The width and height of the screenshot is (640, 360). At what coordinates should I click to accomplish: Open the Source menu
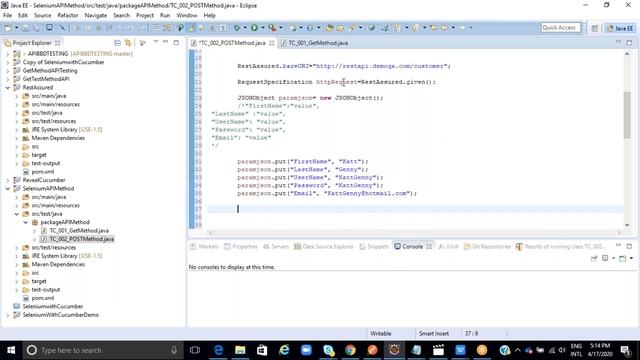(x=42, y=16)
